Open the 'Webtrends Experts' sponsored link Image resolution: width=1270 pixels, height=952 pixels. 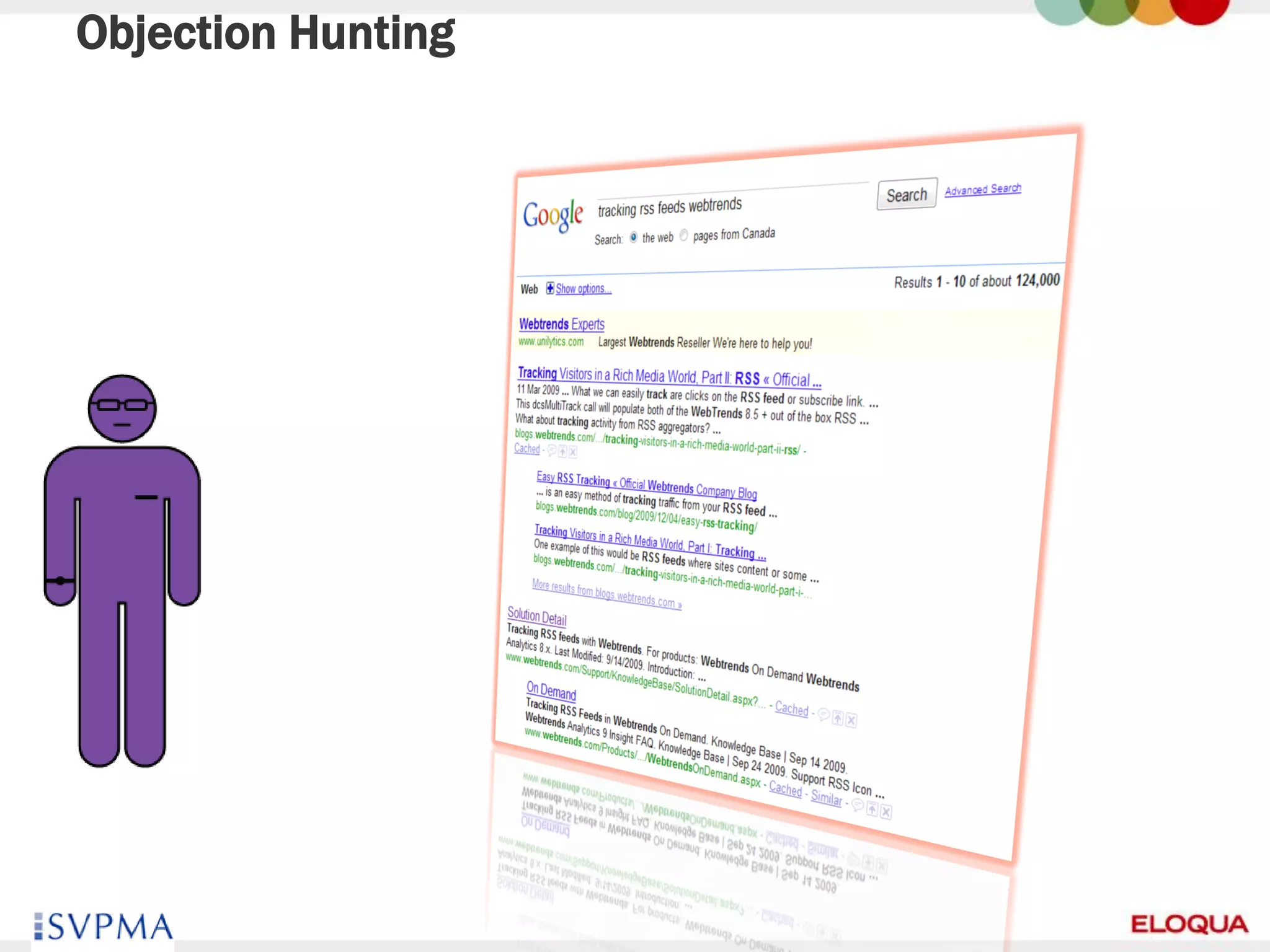[x=562, y=324]
